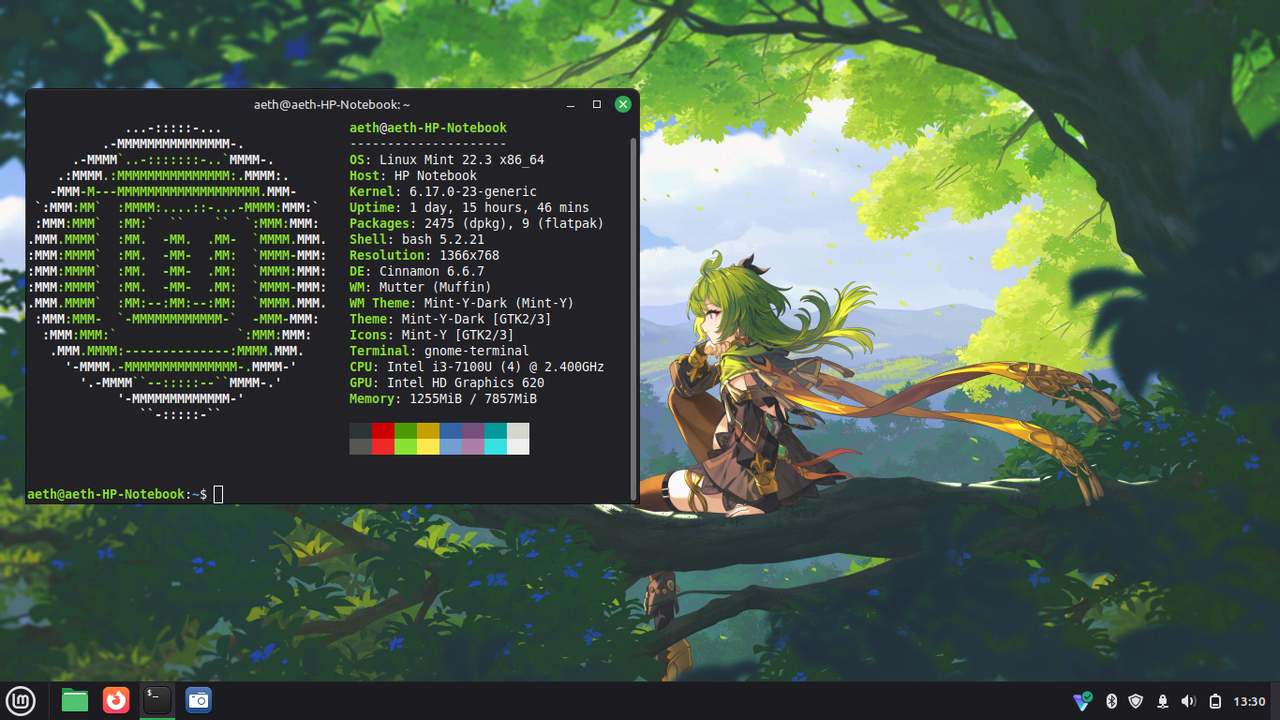
Task: Maximize the terminal window
Action: [597, 104]
